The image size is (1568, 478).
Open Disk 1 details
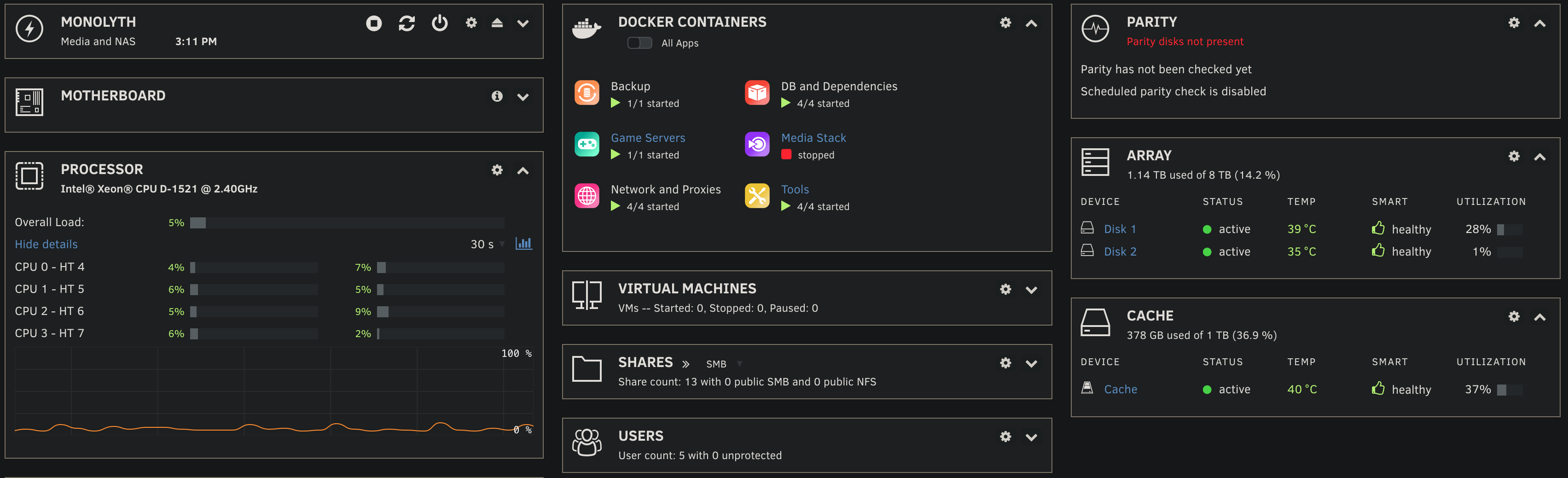click(x=1120, y=229)
